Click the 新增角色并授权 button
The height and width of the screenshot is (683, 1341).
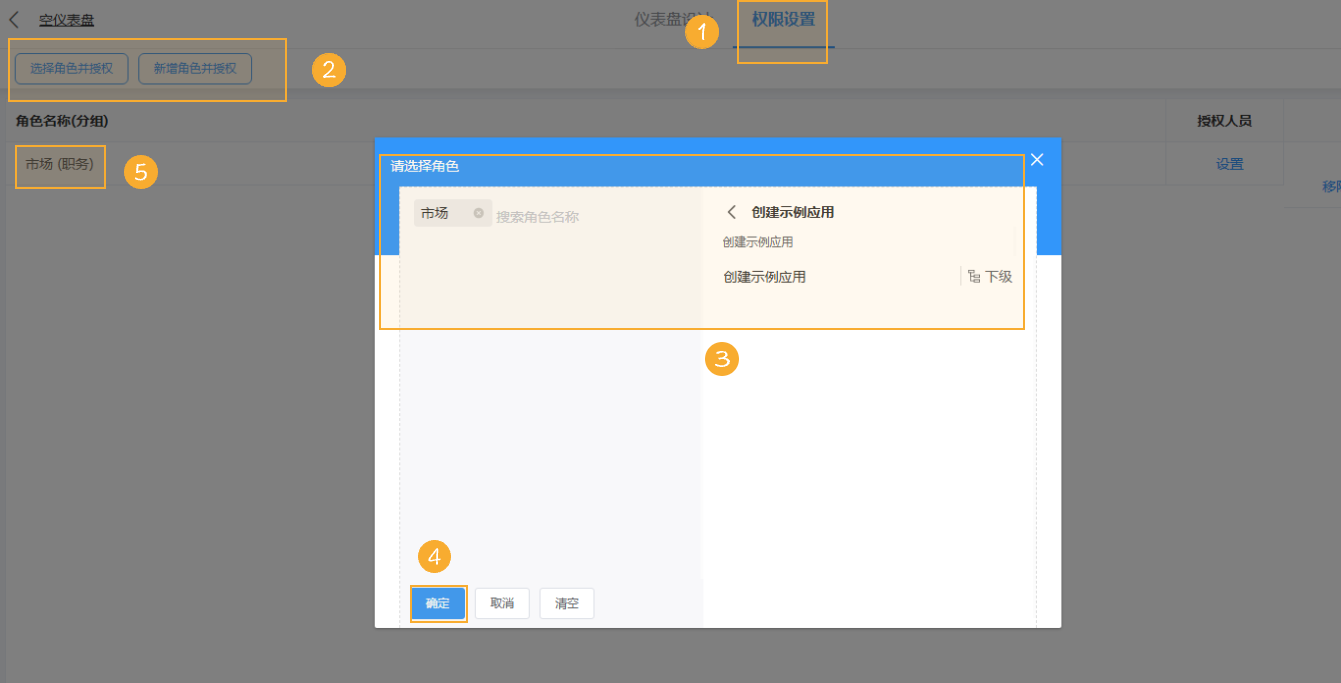tap(195, 69)
